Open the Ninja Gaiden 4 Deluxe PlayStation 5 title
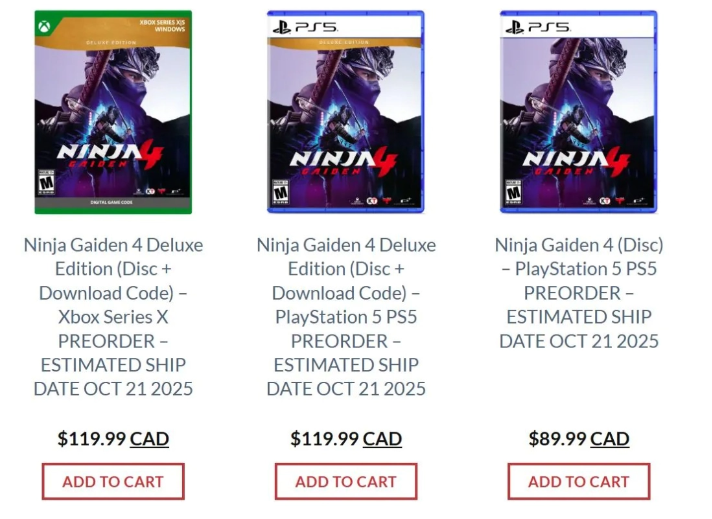The image size is (712, 519). point(346,316)
